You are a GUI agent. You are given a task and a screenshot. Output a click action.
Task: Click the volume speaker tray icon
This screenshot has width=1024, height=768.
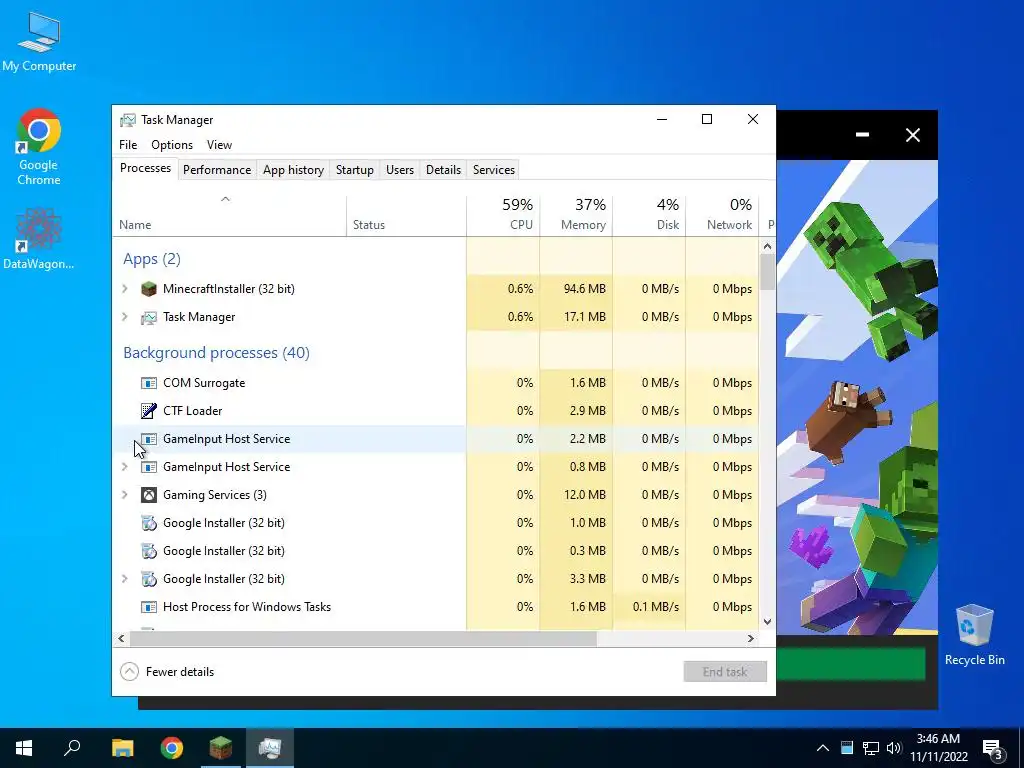(x=894, y=748)
